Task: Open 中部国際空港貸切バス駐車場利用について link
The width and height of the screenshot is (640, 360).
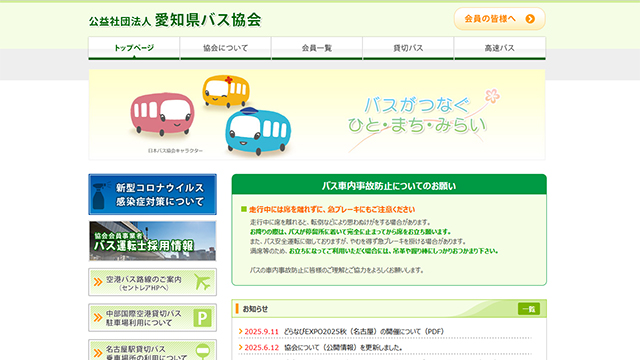Action: pos(153,318)
